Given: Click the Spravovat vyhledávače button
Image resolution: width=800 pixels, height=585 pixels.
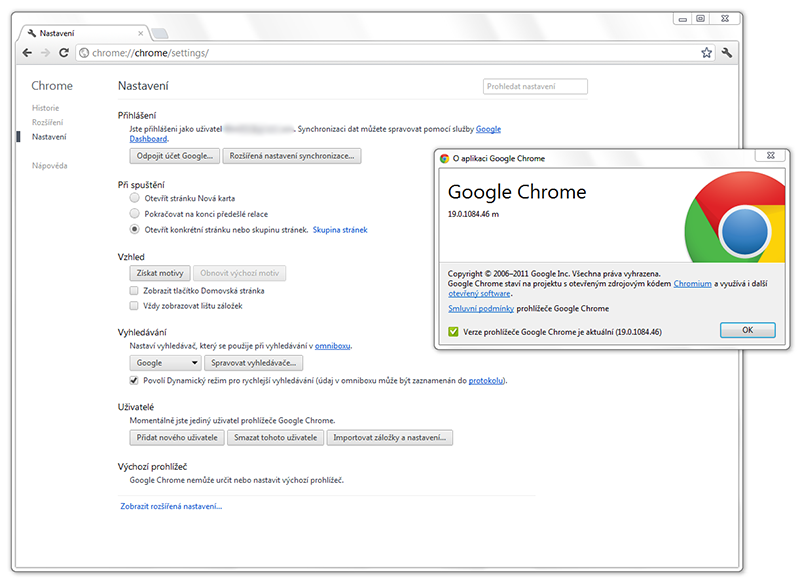Looking at the screenshot, I should click(254, 363).
